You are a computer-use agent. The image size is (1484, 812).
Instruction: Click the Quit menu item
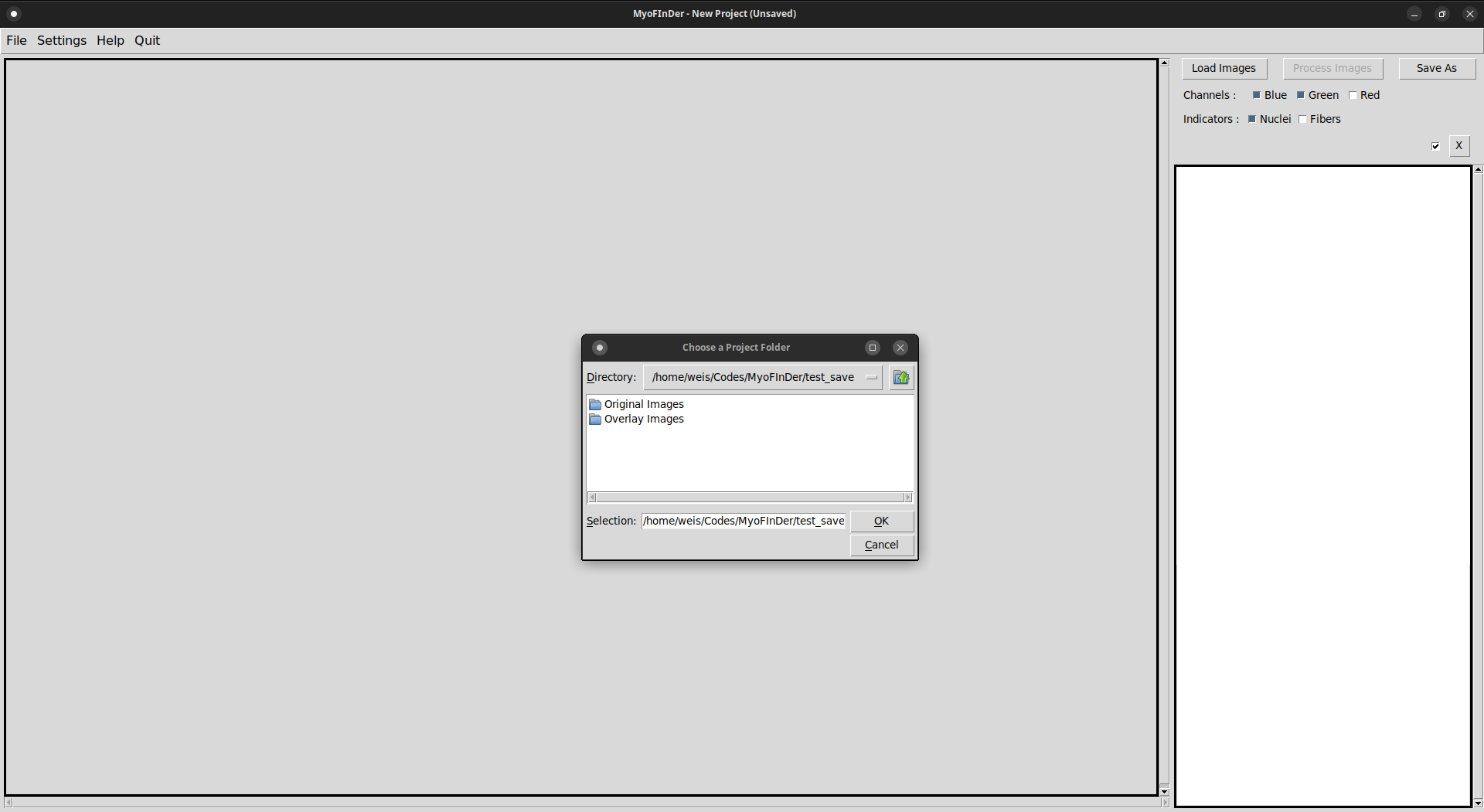(147, 40)
